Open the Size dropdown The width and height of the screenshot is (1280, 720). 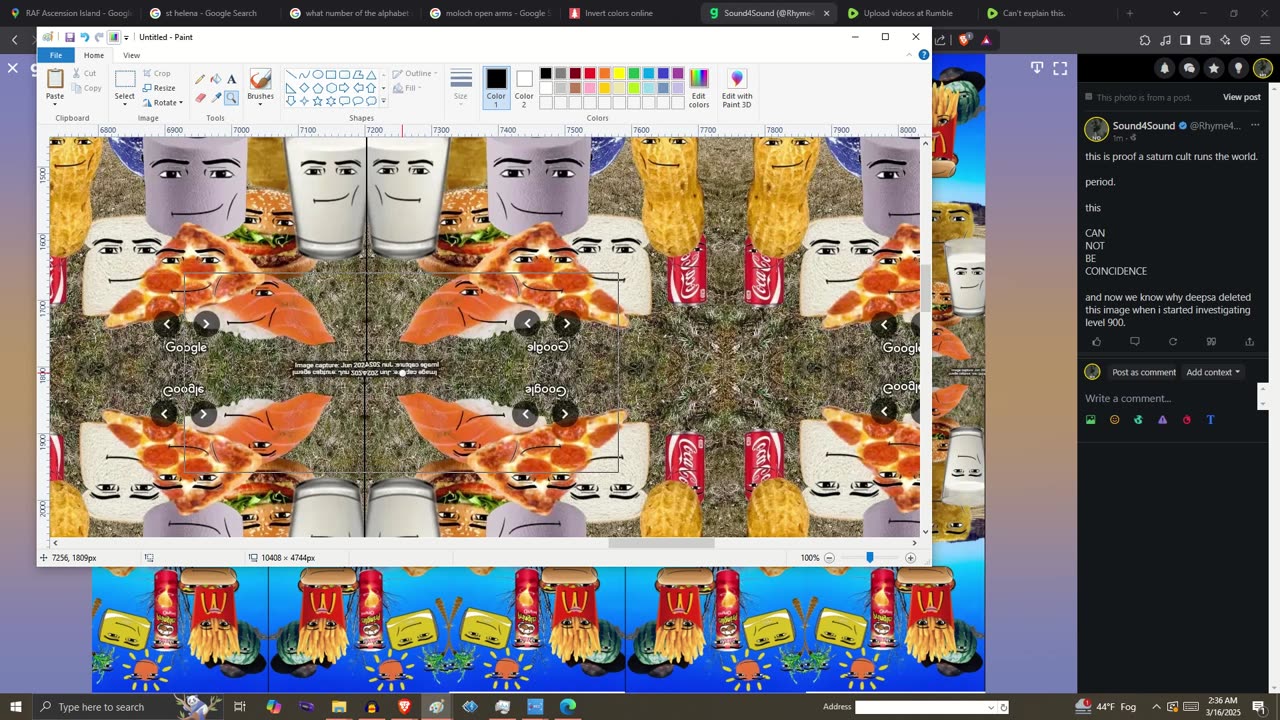(x=461, y=89)
